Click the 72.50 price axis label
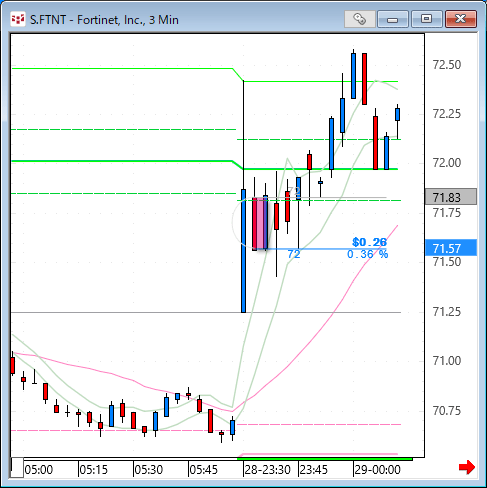 [447, 65]
